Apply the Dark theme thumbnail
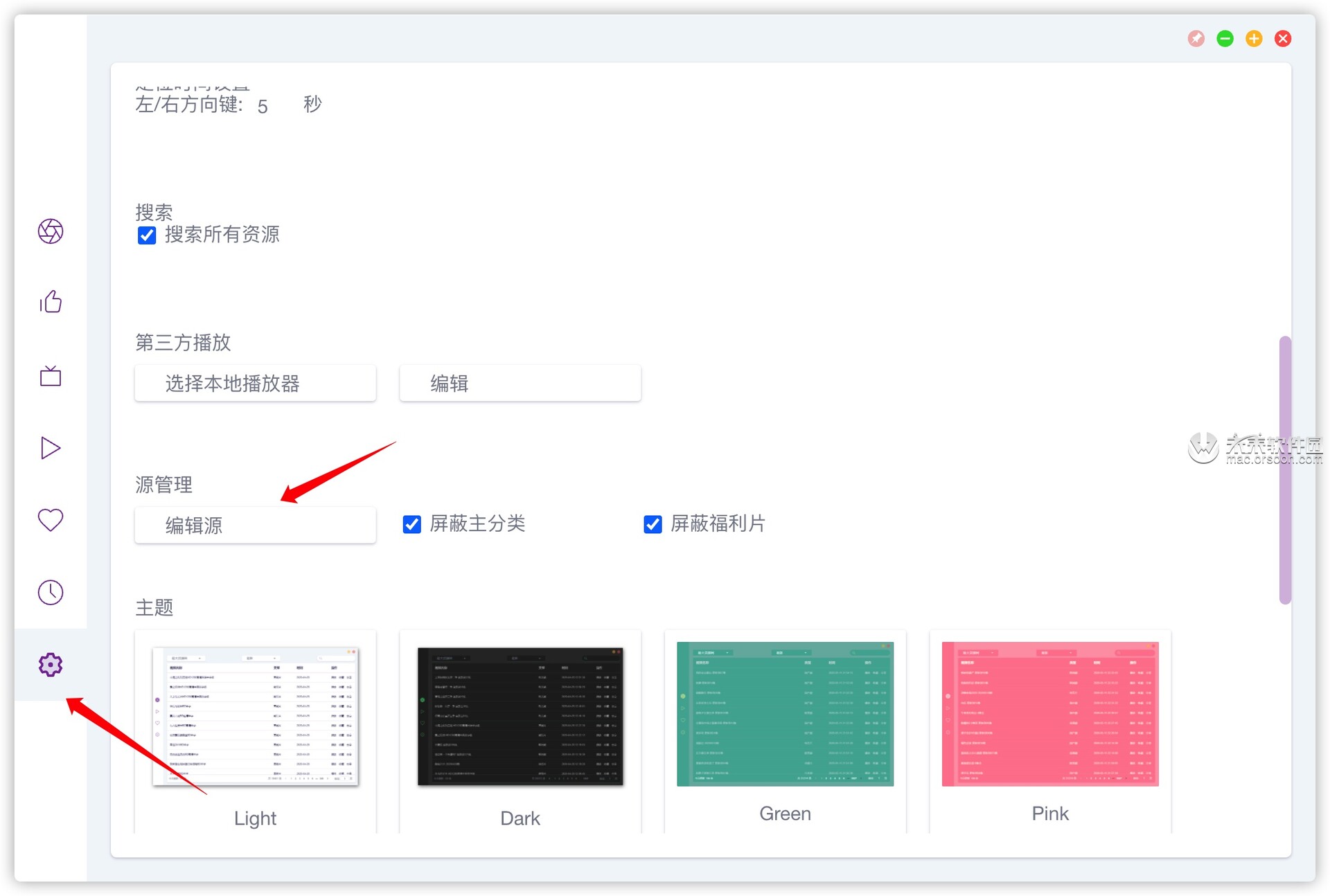 (520, 716)
